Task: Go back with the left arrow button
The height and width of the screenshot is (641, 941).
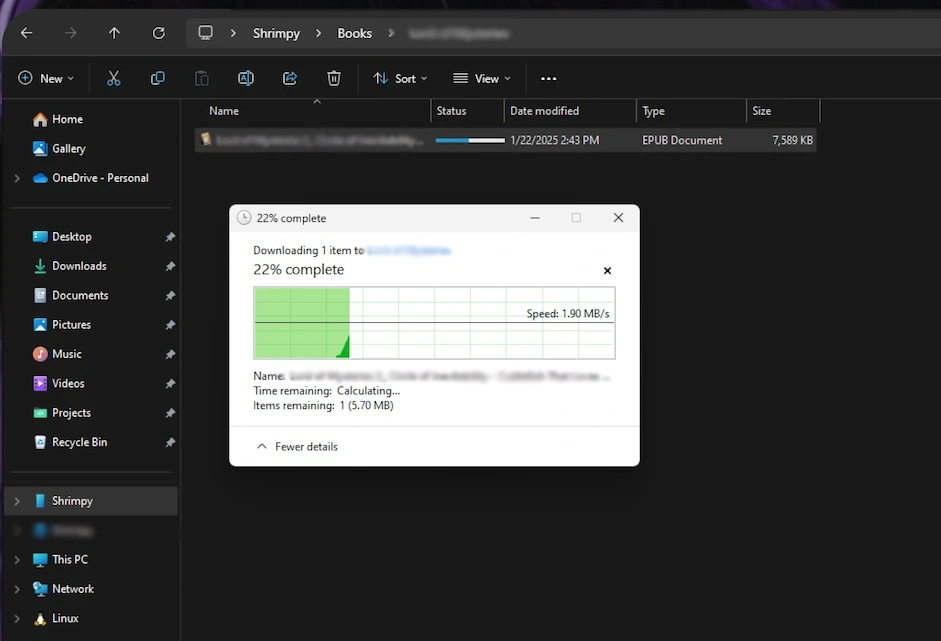Action: pos(26,33)
